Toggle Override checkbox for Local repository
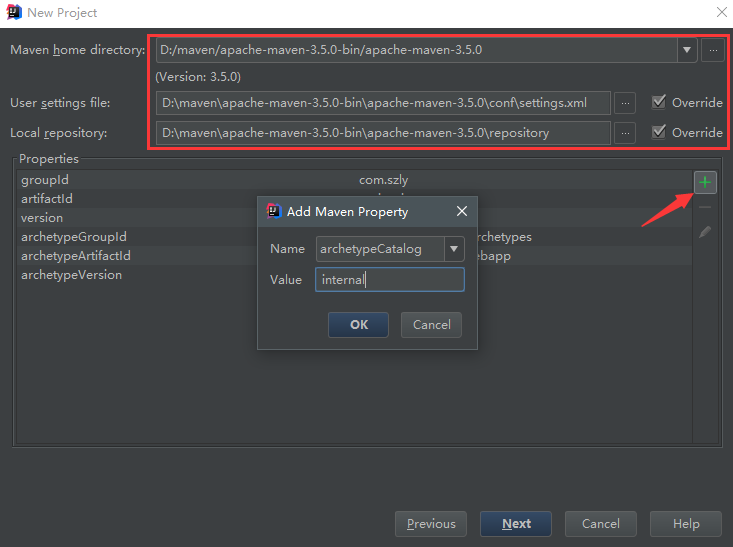 [659, 132]
